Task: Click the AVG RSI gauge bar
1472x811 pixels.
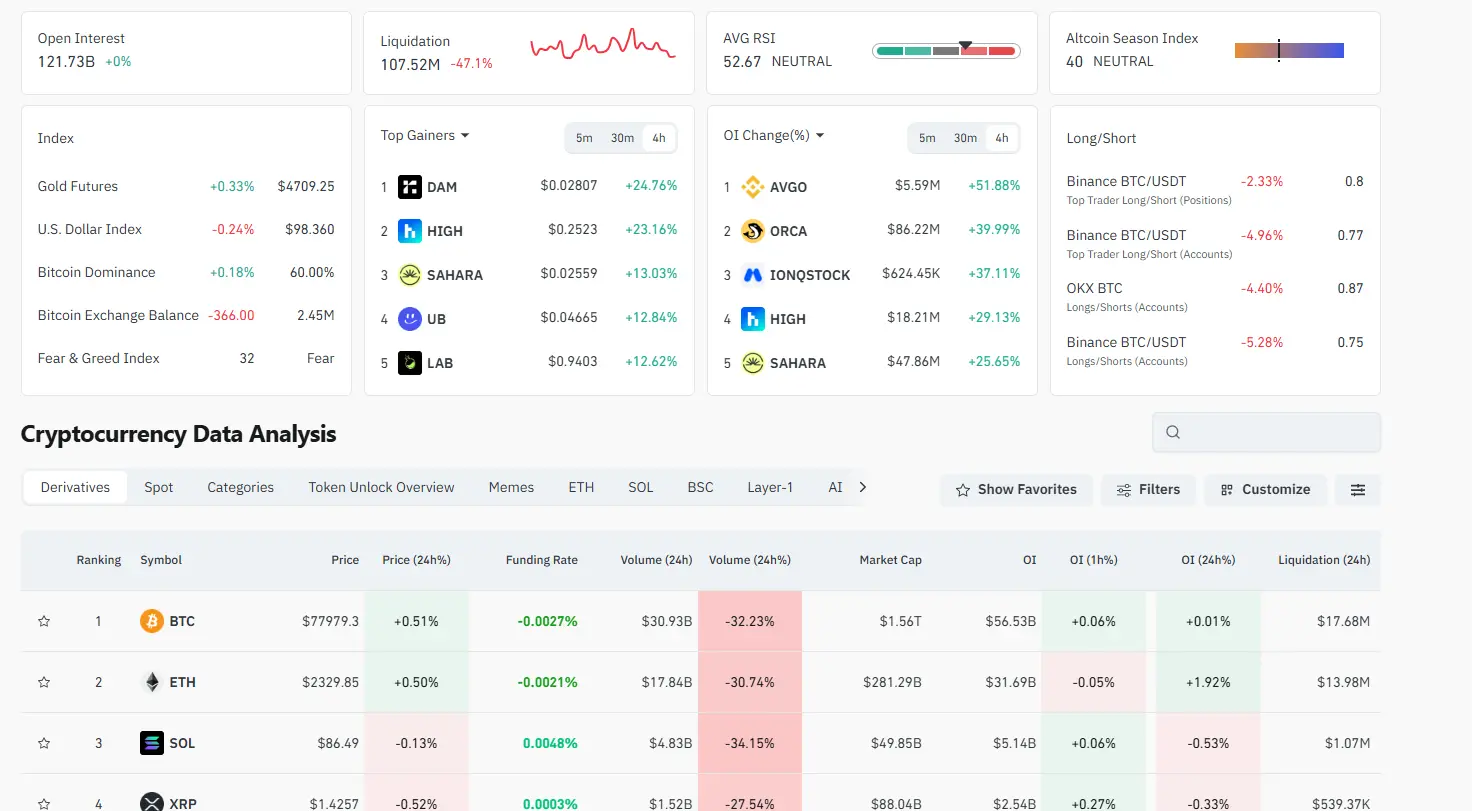Action: tap(946, 51)
